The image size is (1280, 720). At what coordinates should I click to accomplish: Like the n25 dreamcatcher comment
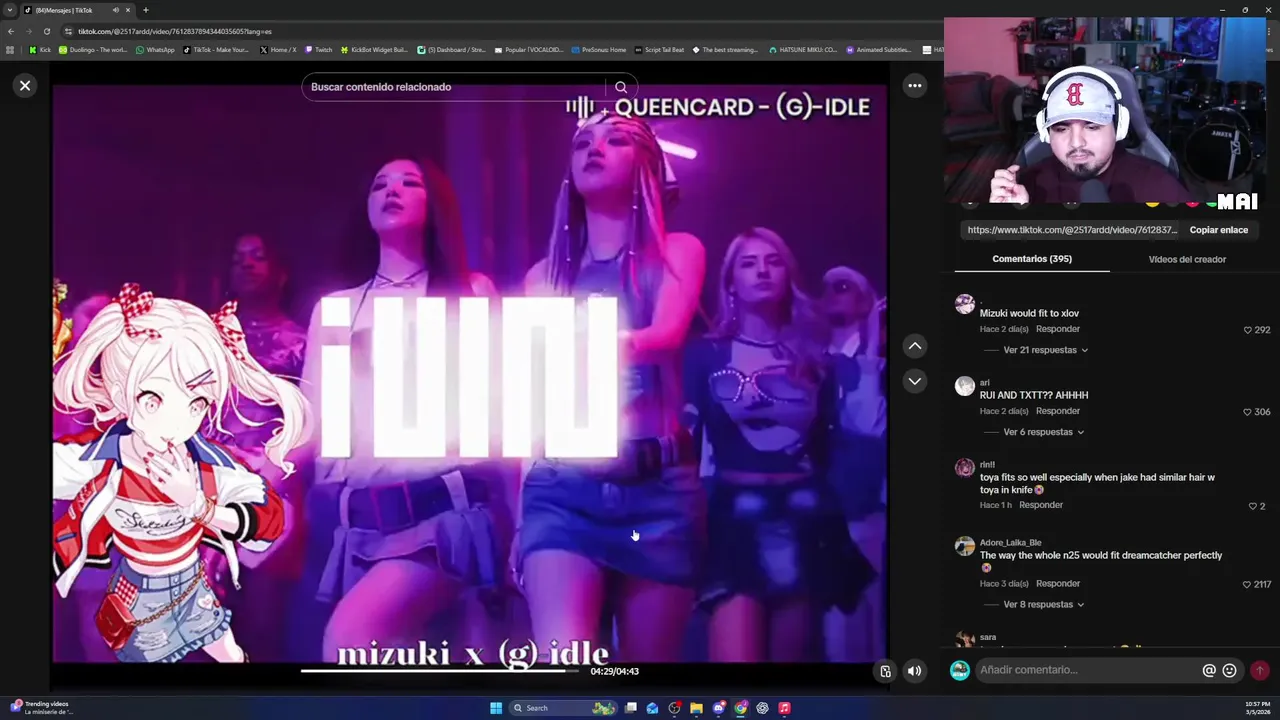click(x=1247, y=584)
